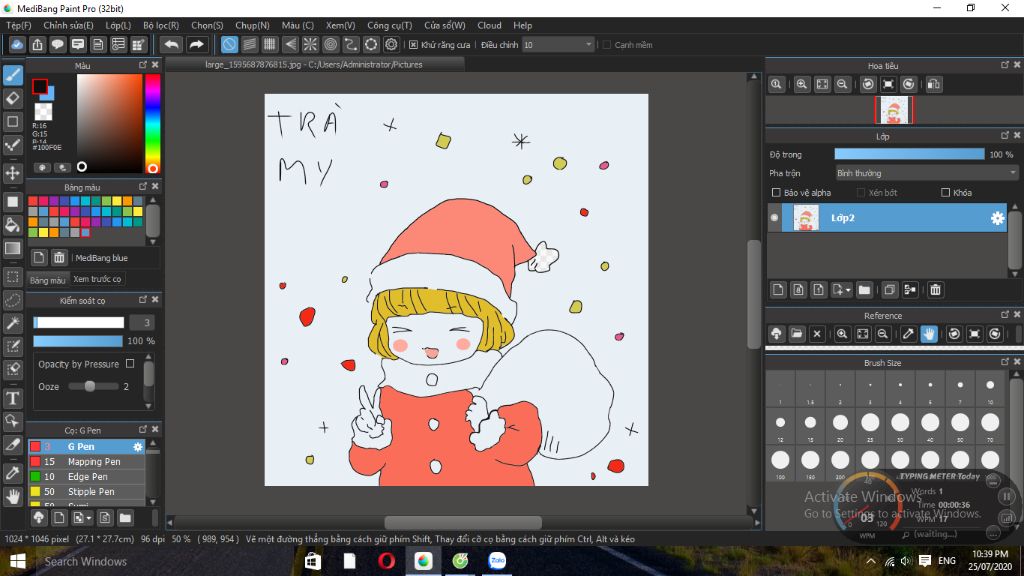Enable Opacity by Pressure checkbox
The height and width of the screenshot is (576, 1024).
pyautogui.click(x=130, y=364)
